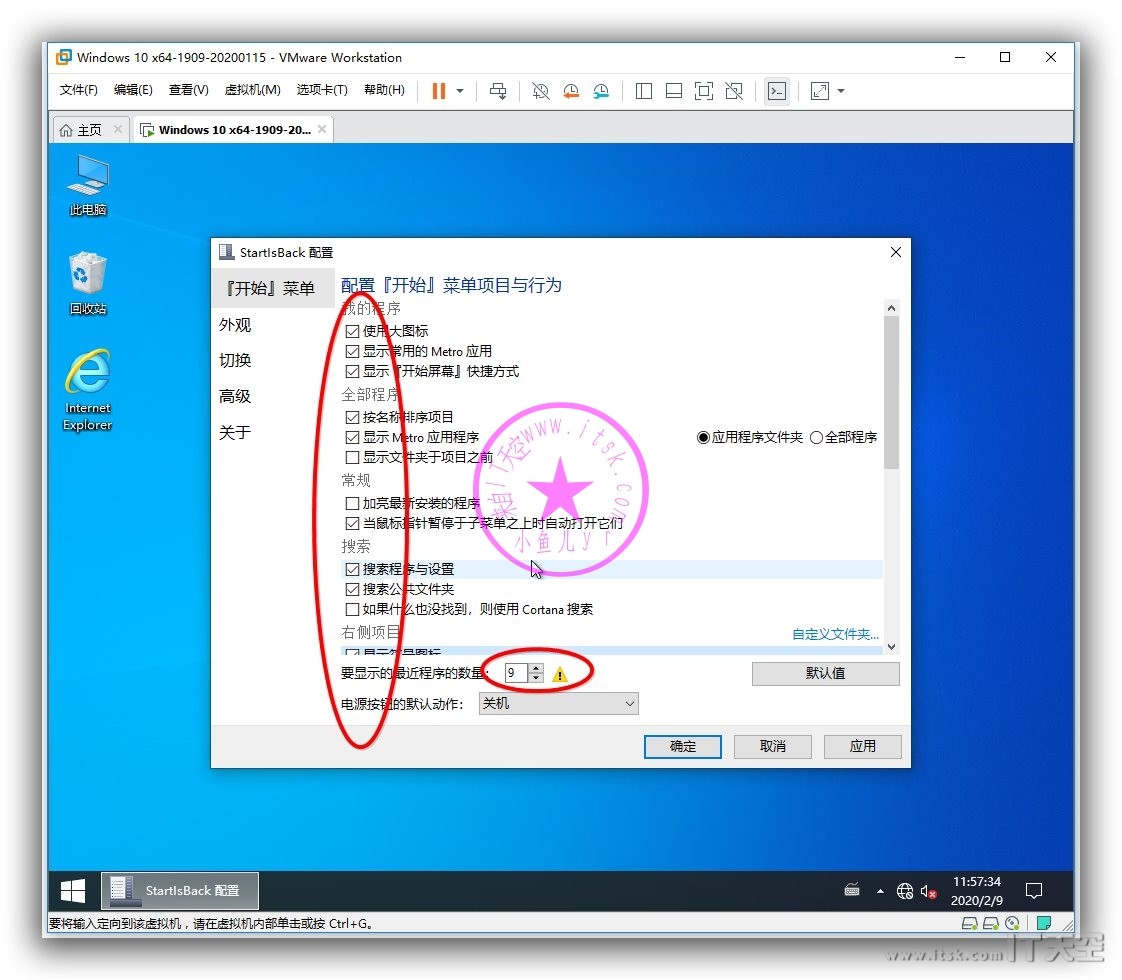This screenshot has height=980, width=1122.
Task: Click the settings list scroll-up arrow
Action: (x=891, y=308)
